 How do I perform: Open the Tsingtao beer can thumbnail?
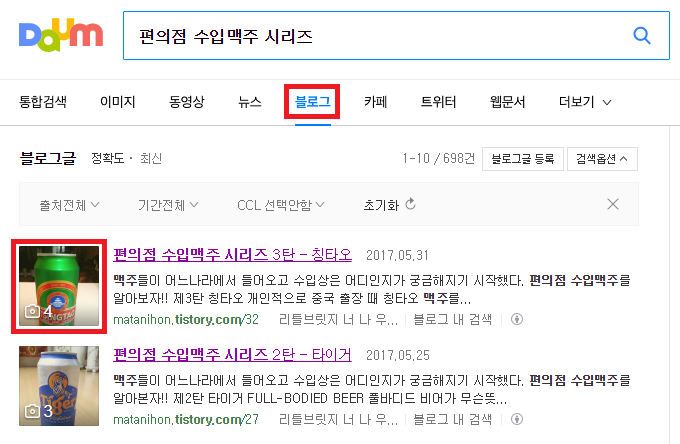59,286
